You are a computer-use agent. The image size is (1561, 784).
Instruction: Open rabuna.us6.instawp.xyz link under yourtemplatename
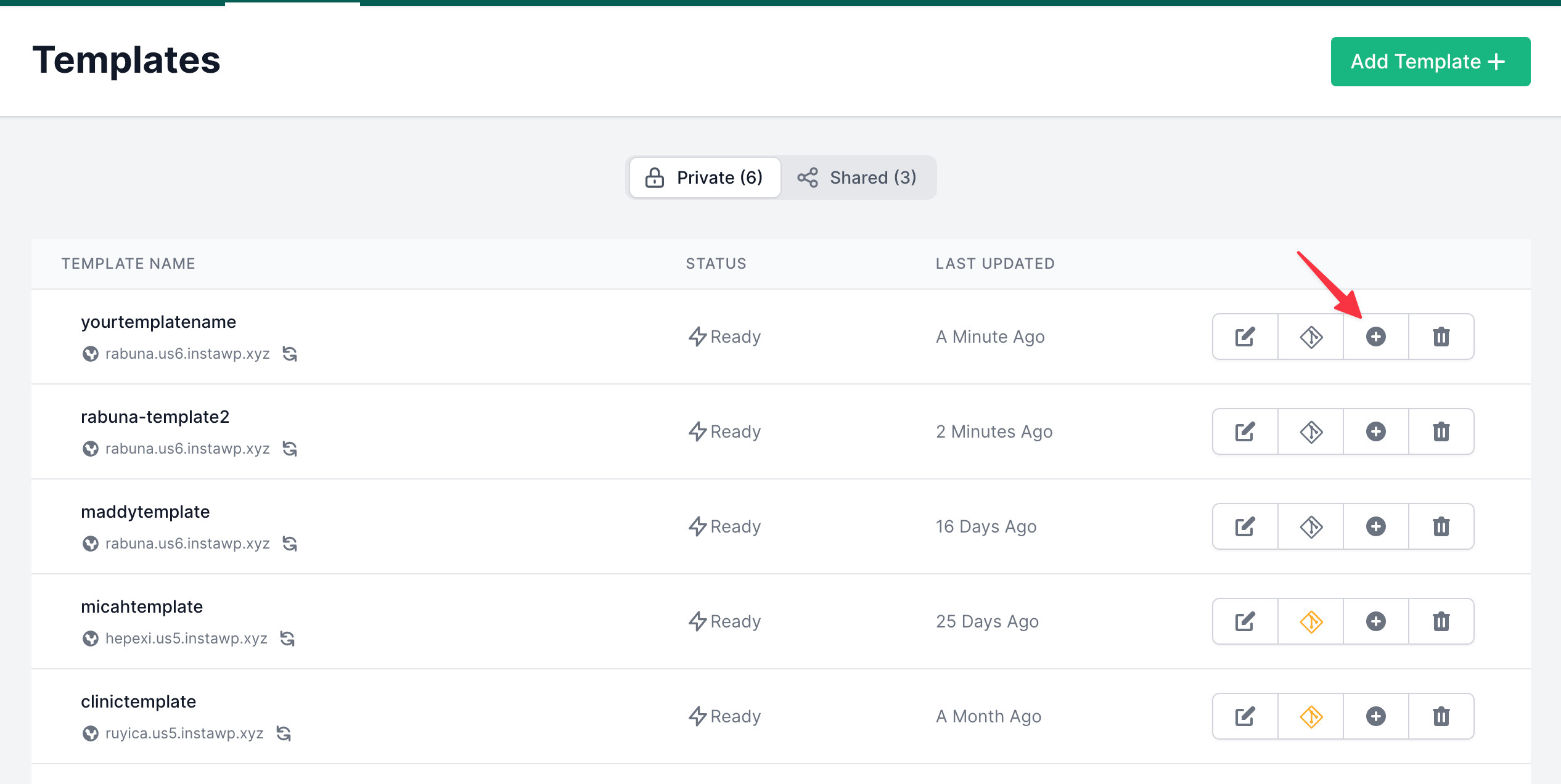pyautogui.click(x=187, y=354)
